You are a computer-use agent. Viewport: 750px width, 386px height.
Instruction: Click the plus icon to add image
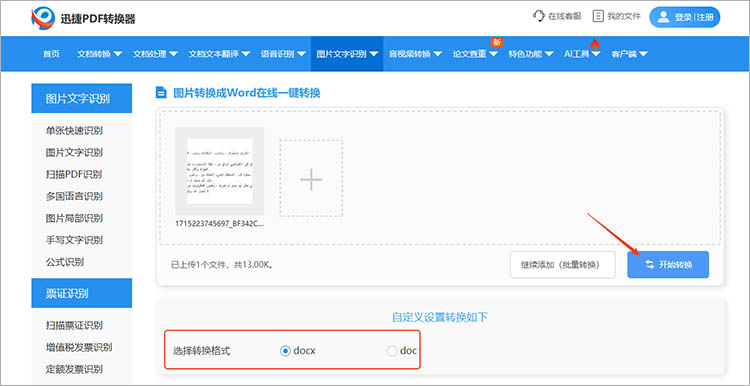coord(311,180)
